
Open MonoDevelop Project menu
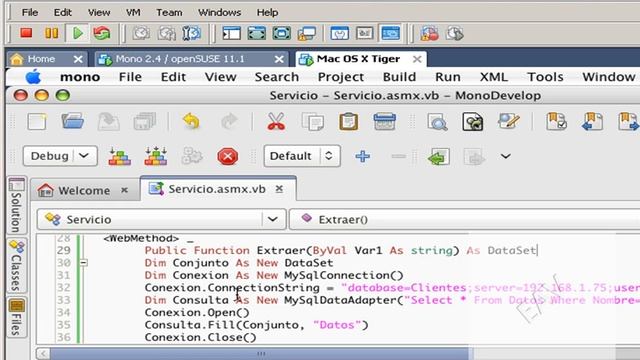(x=341, y=77)
